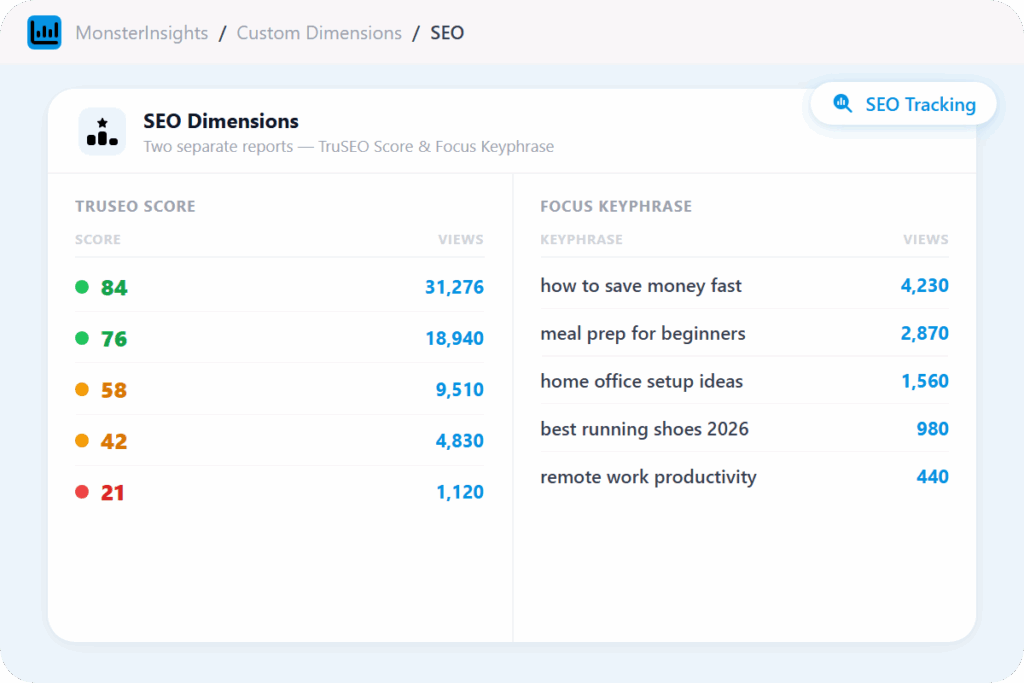This screenshot has width=1024, height=683.
Task: Select 'best running shoes 2026' keyphrase
Action: (644, 429)
